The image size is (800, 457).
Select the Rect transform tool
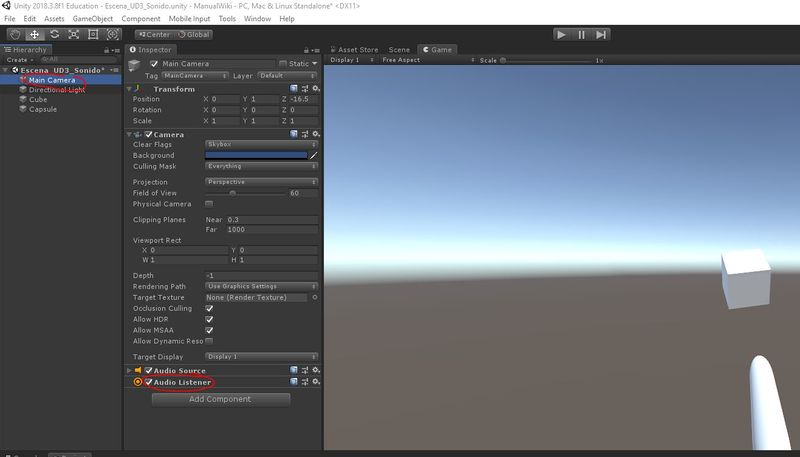click(x=93, y=34)
